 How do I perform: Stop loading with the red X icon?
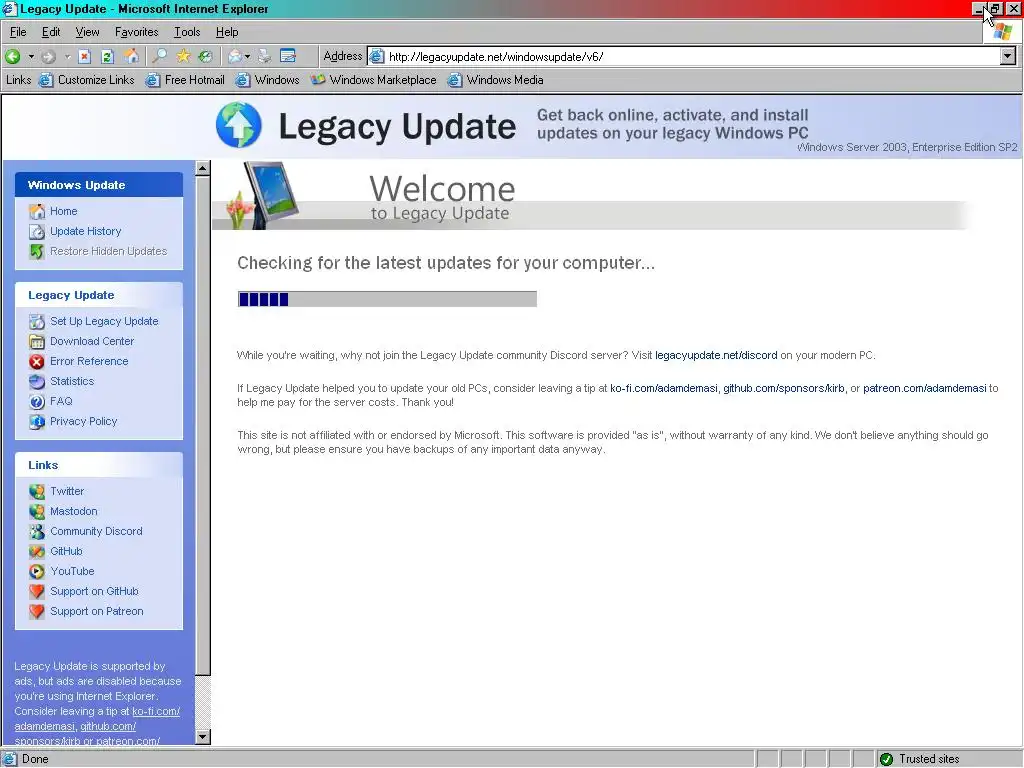pos(84,57)
